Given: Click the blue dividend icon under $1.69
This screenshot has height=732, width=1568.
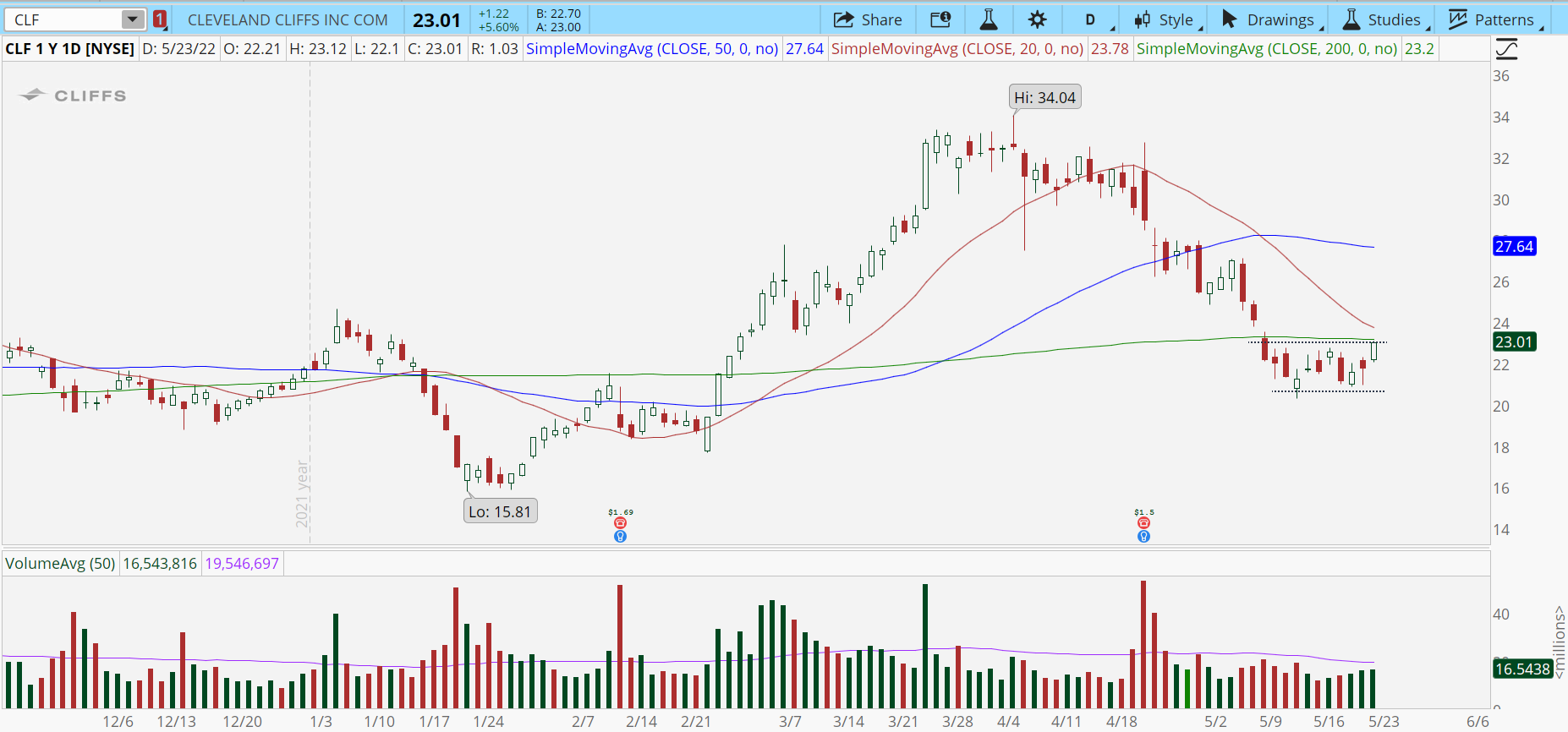Looking at the screenshot, I should (620, 536).
